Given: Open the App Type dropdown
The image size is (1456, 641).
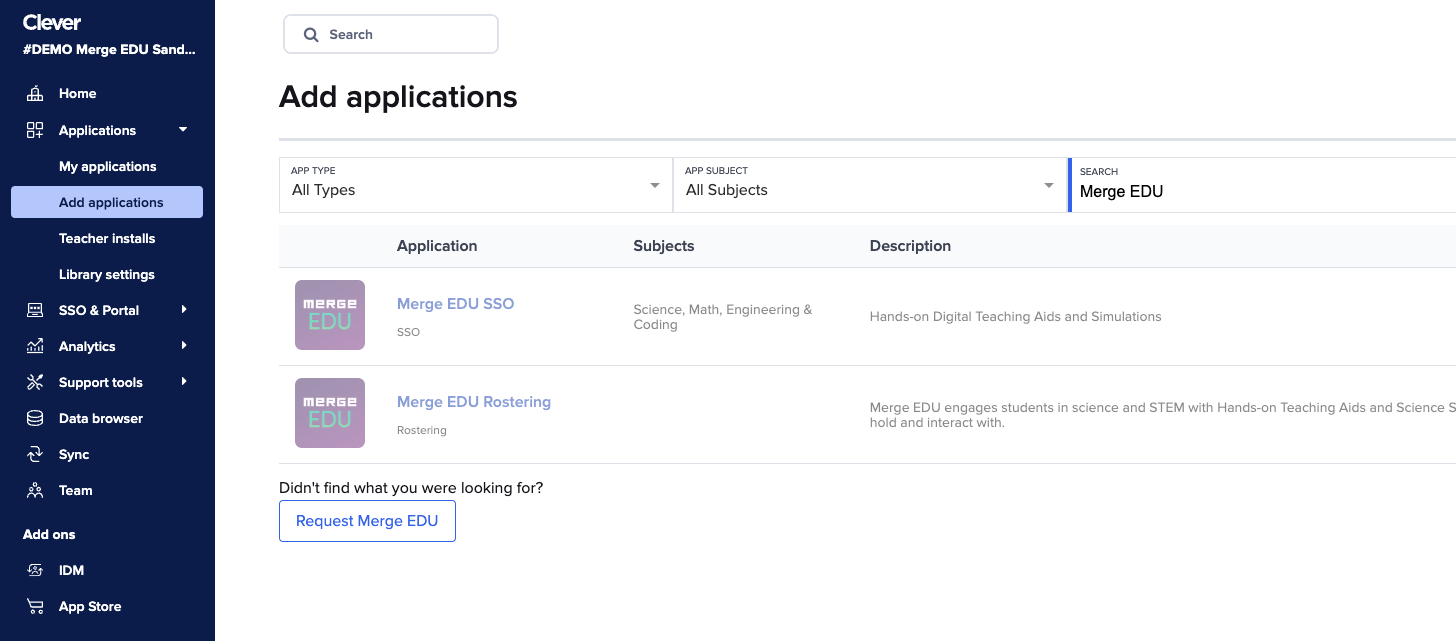Looking at the screenshot, I should pyautogui.click(x=475, y=185).
